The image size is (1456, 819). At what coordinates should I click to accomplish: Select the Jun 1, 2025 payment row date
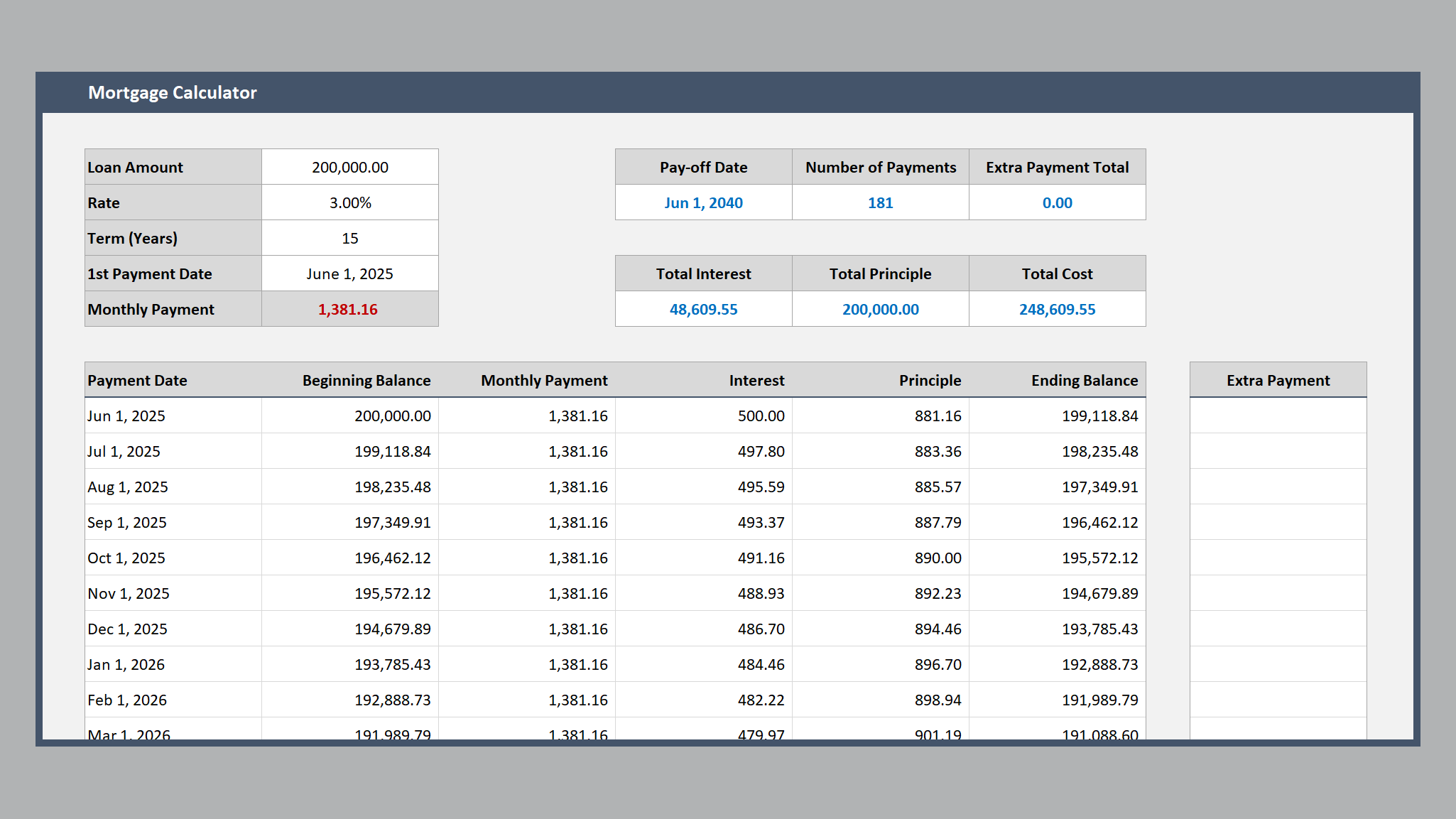[126, 416]
